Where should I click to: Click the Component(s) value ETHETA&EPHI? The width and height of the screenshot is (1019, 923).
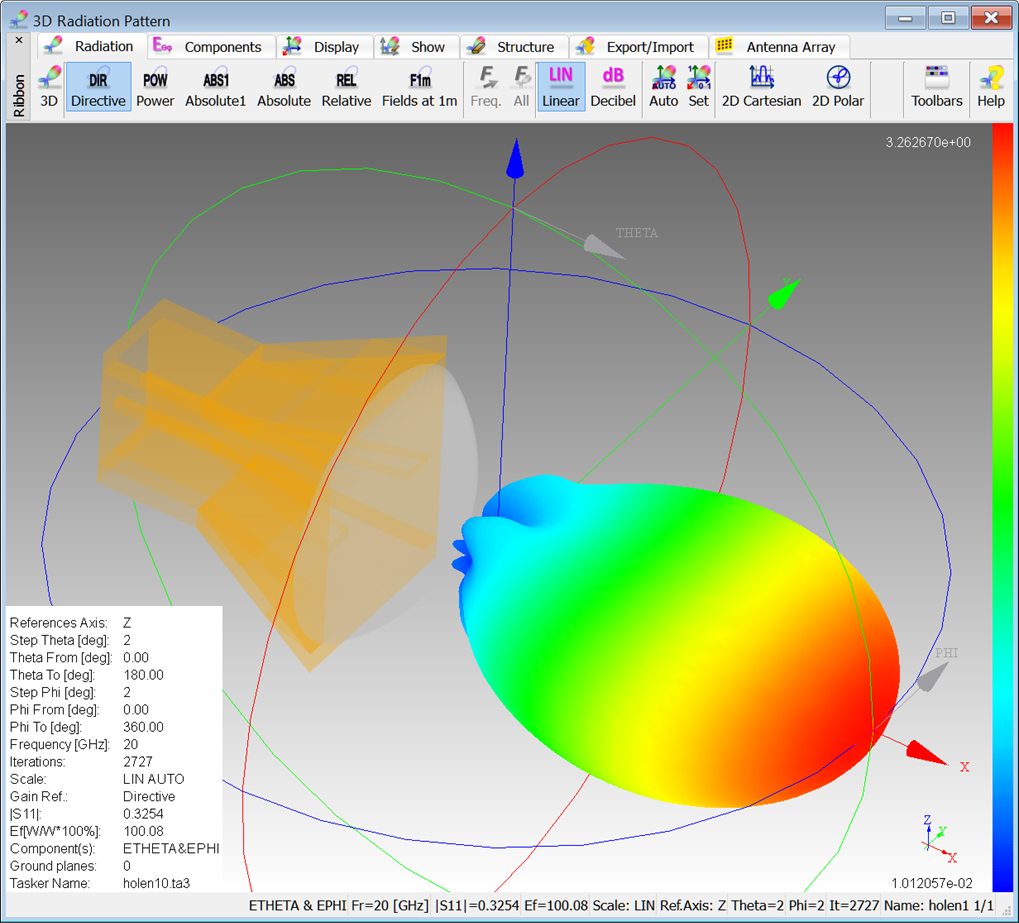click(x=171, y=848)
